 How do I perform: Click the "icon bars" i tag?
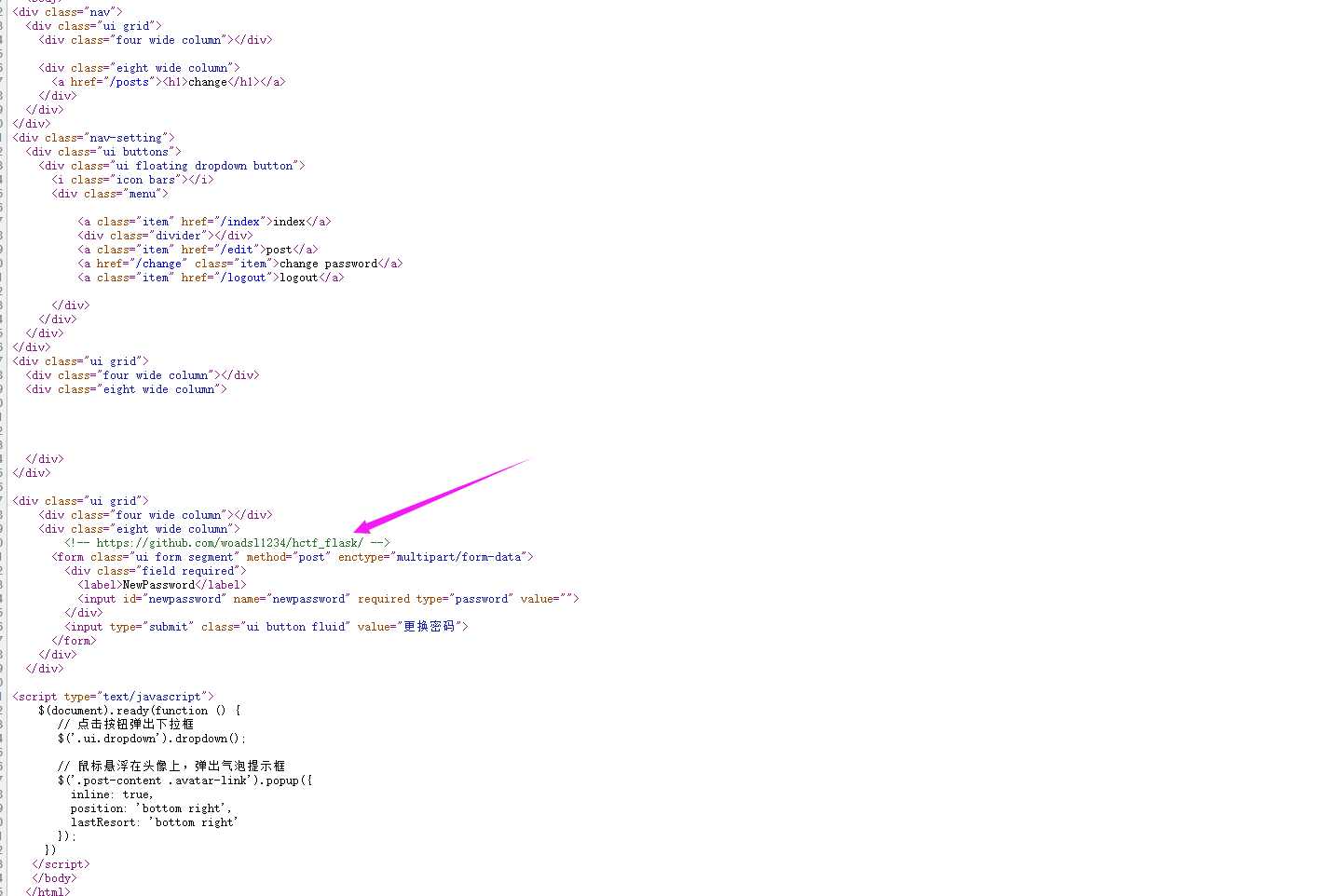[132, 180]
